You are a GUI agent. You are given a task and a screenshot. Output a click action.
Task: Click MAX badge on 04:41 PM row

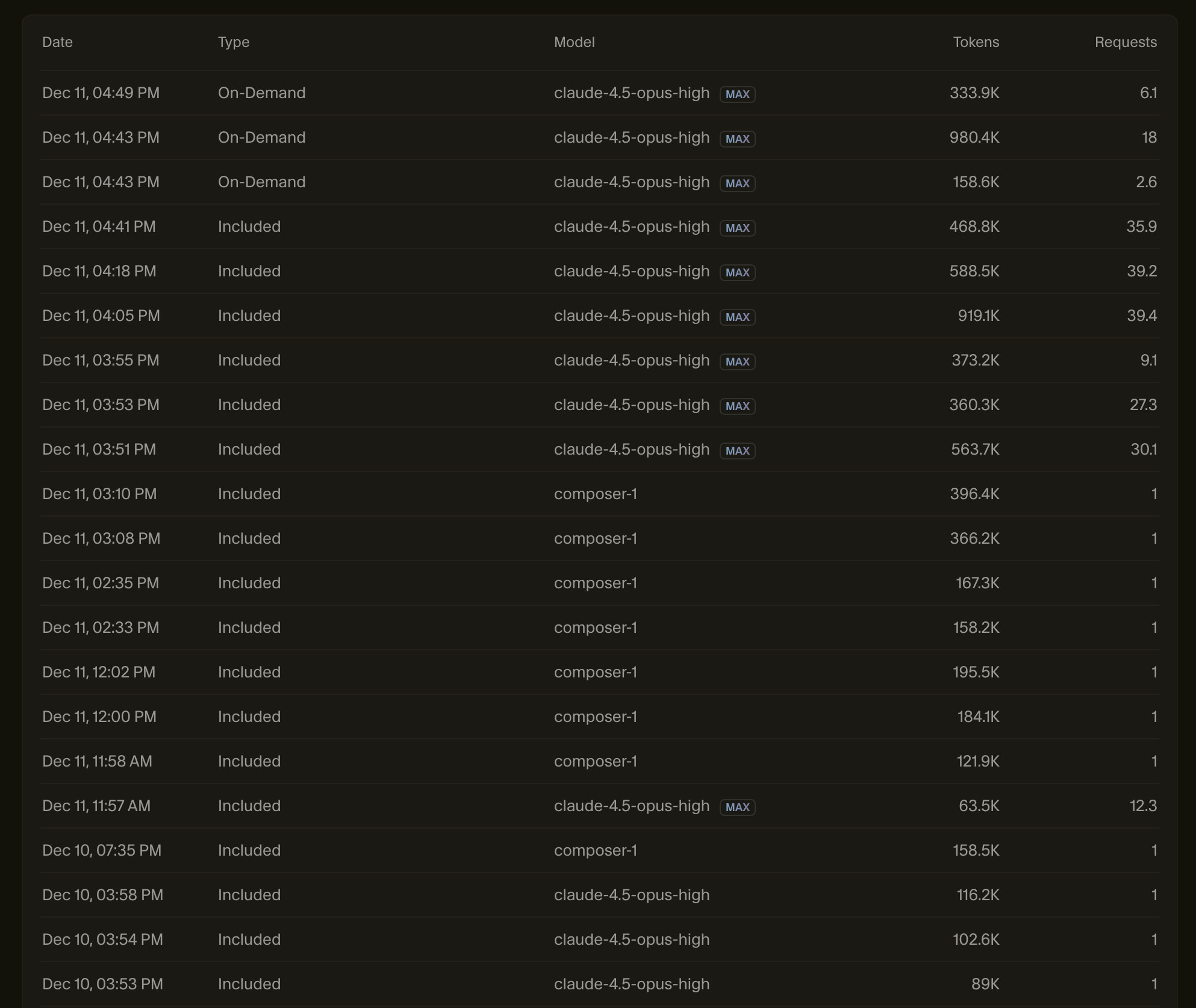737,228
